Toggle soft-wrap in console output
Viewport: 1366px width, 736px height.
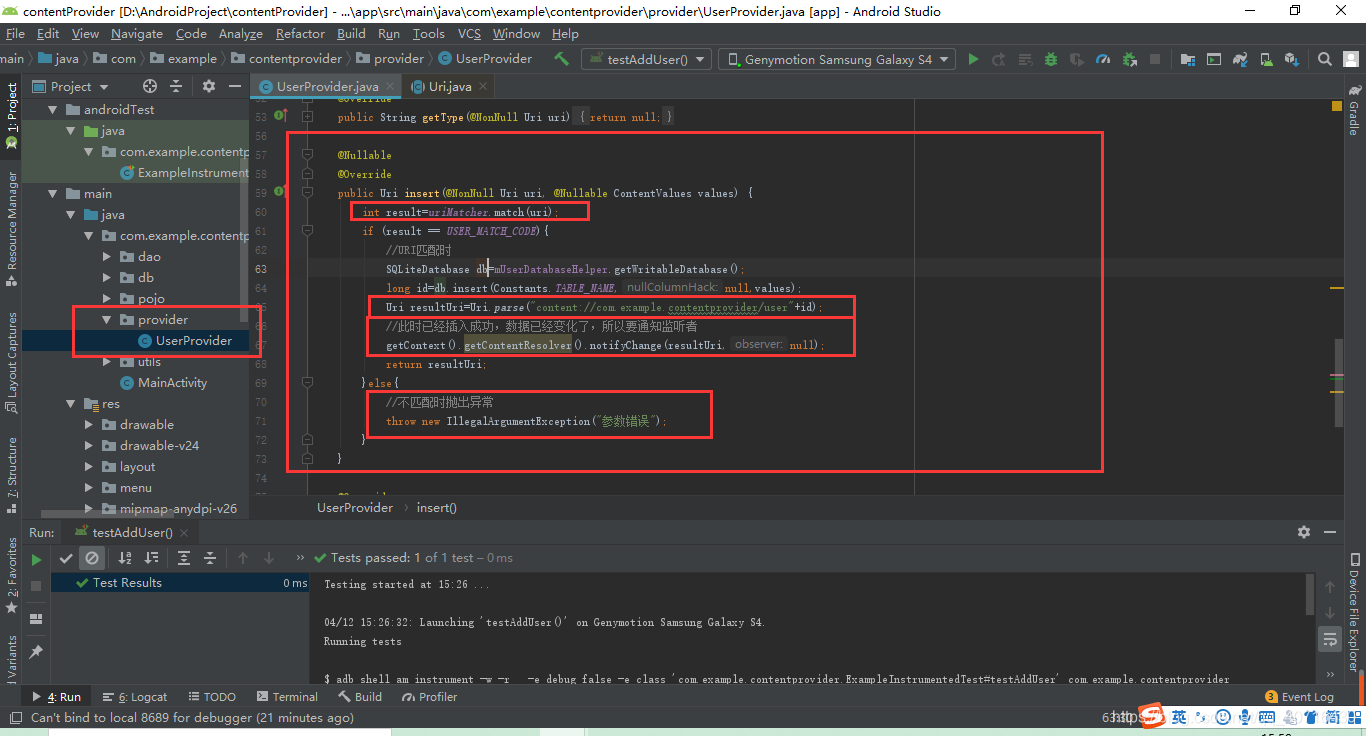(x=1330, y=638)
